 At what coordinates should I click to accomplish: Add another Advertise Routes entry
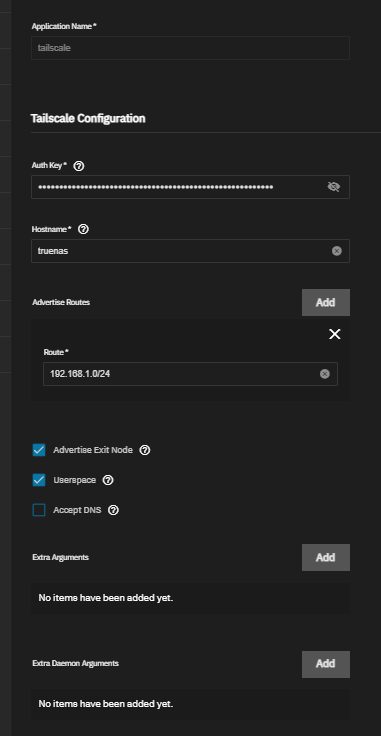click(326, 302)
